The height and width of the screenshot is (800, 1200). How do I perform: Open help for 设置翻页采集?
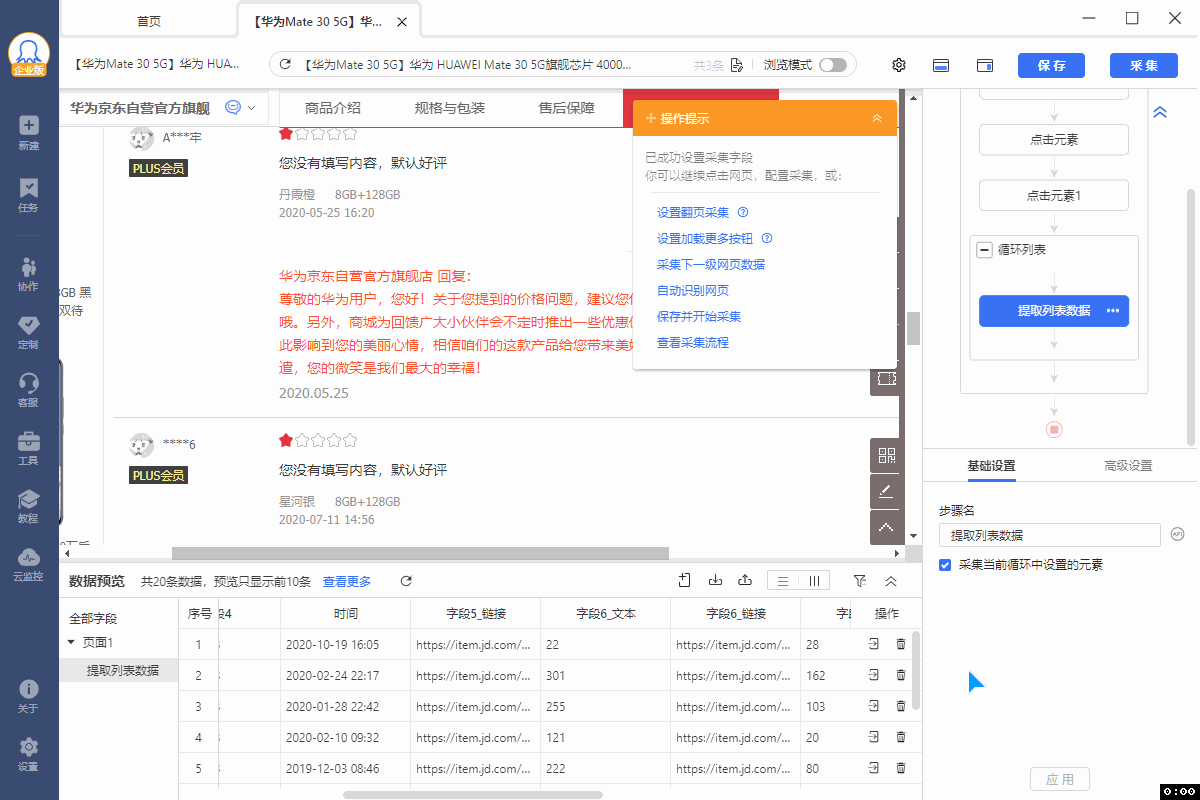(x=743, y=213)
